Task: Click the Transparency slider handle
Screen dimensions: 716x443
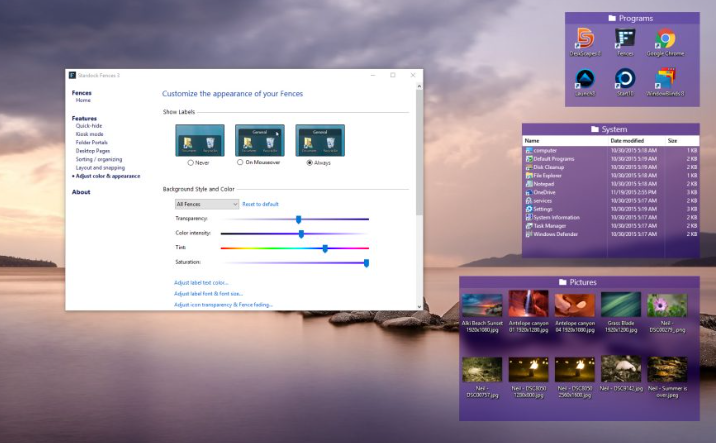Action: coord(299,220)
